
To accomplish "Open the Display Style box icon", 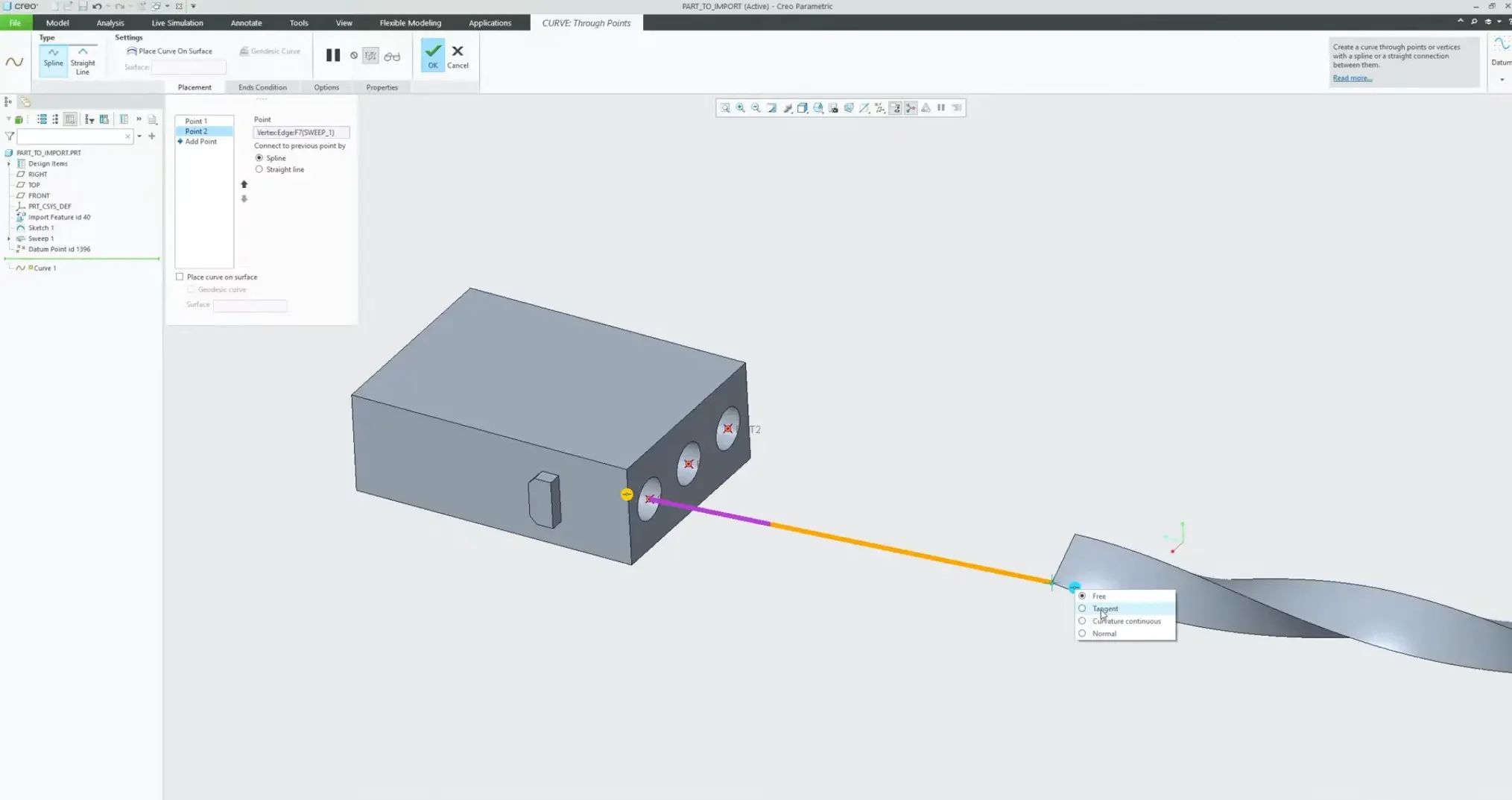I will point(803,108).
